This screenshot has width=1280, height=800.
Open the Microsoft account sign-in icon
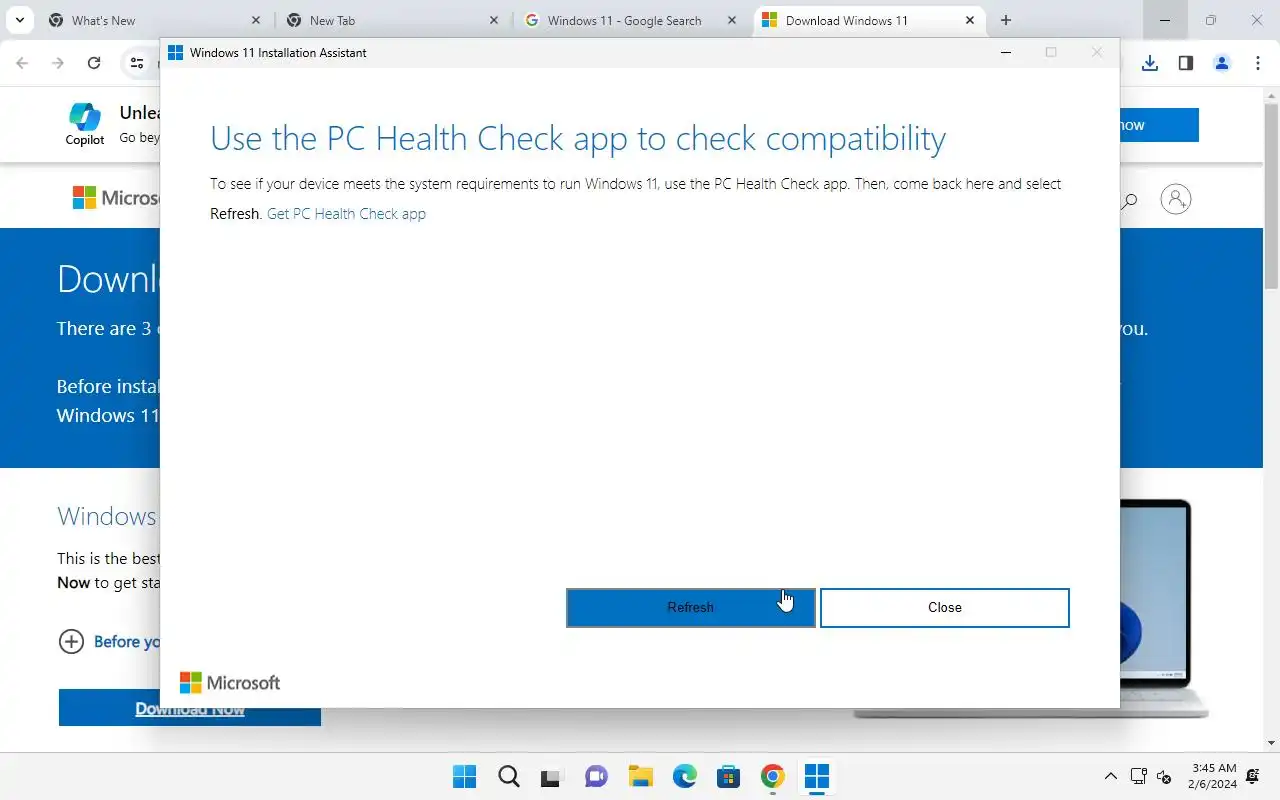pyautogui.click(x=1176, y=199)
